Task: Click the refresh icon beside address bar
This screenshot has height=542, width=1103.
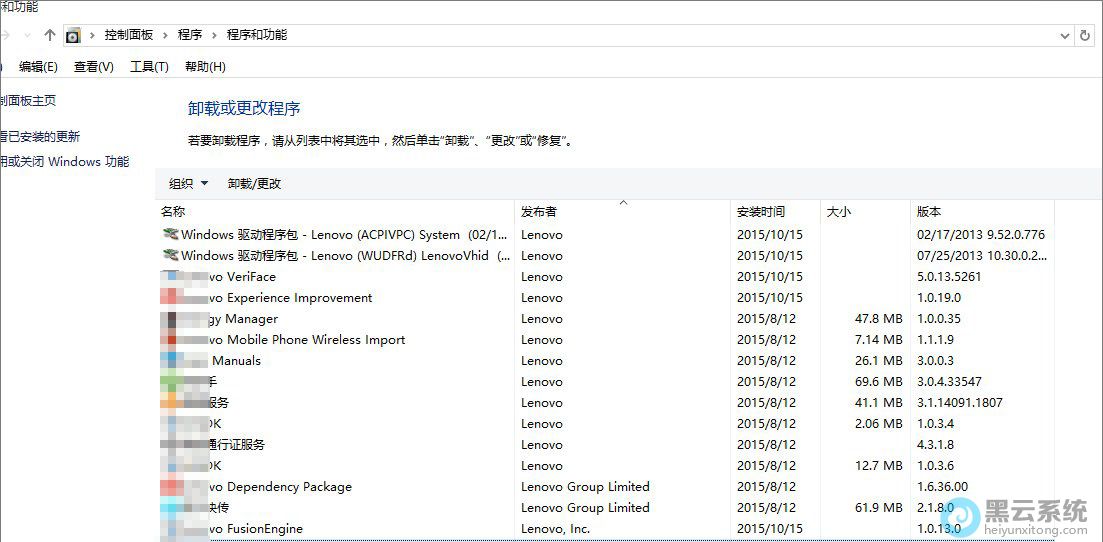Action: click(x=1085, y=35)
